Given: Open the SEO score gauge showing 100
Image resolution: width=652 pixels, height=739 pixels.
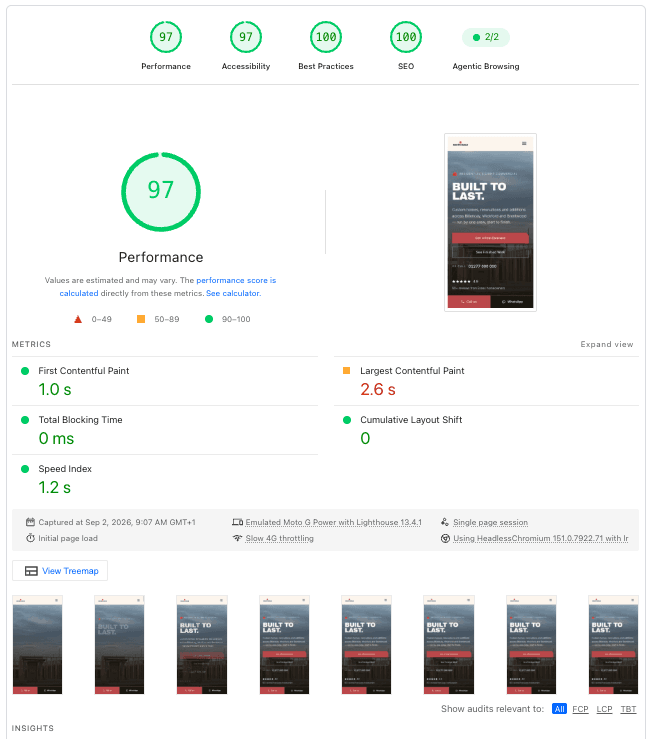Looking at the screenshot, I should click(406, 37).
